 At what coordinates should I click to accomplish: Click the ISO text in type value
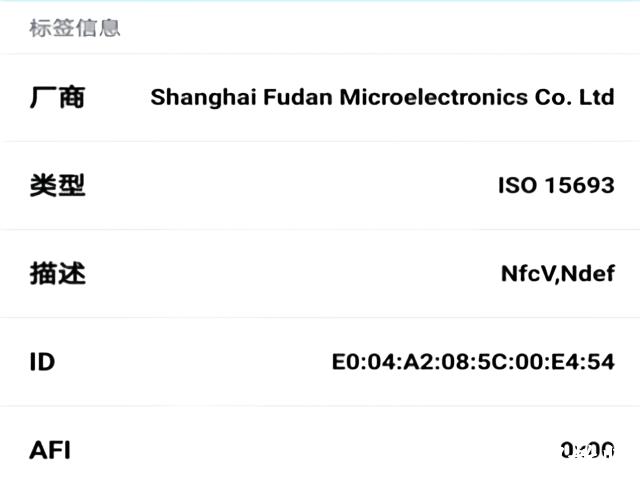[x=517, y=185]
